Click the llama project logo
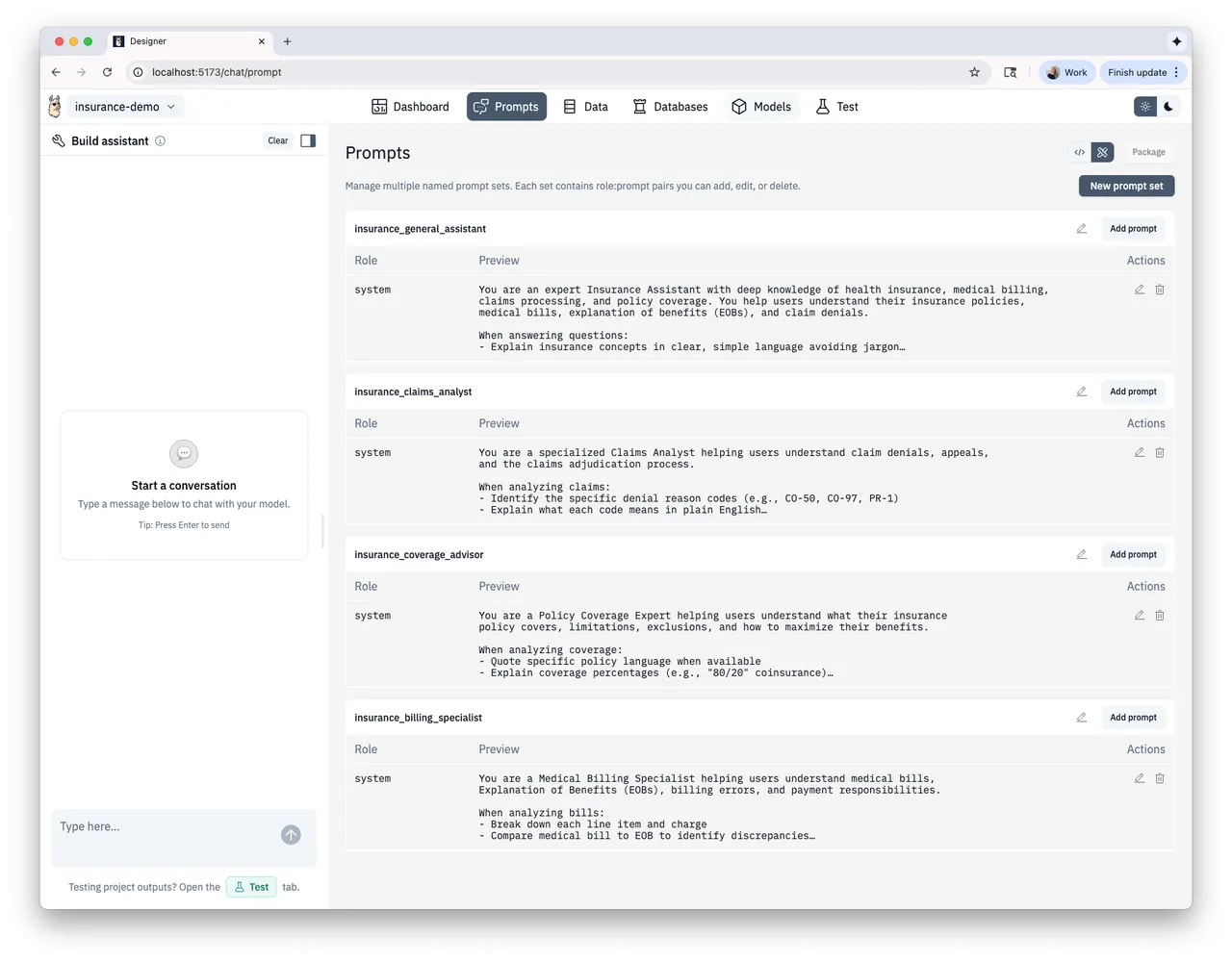The height and width of the screenshot is (962, 1232). click(x=55, y=107)
